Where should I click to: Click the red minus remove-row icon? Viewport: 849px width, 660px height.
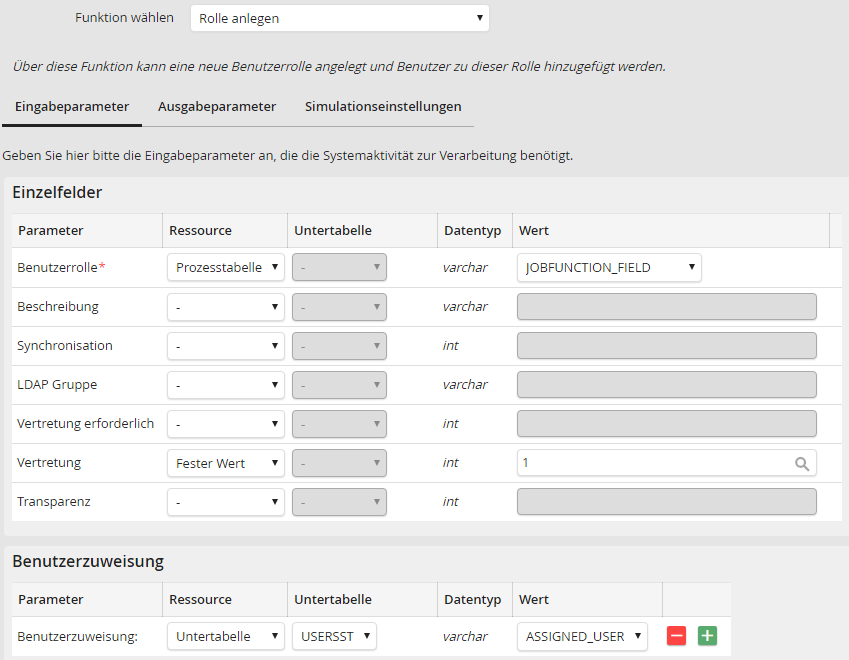(676, 636)
